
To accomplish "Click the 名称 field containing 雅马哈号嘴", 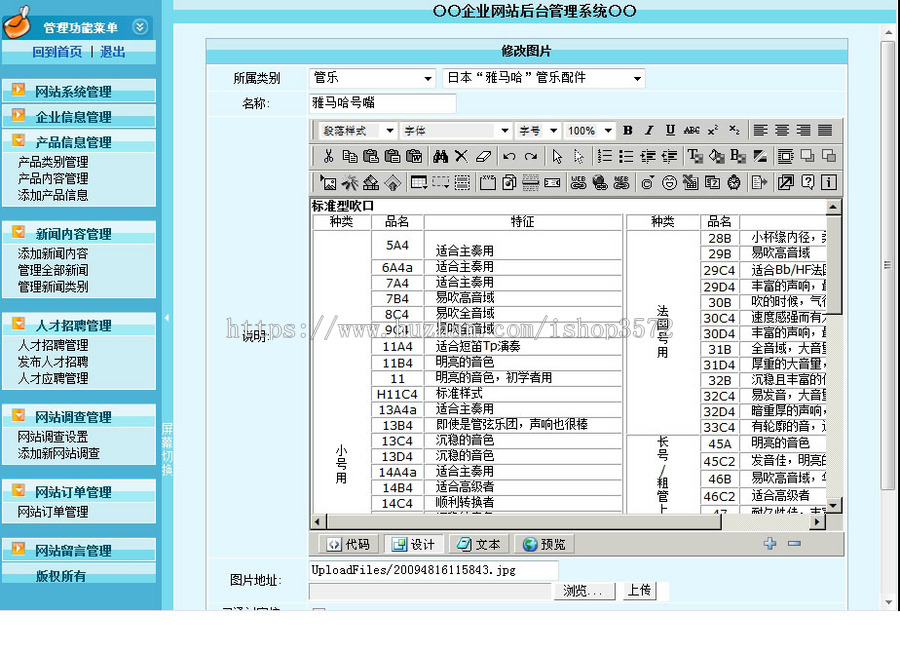I will pos(382,103).
